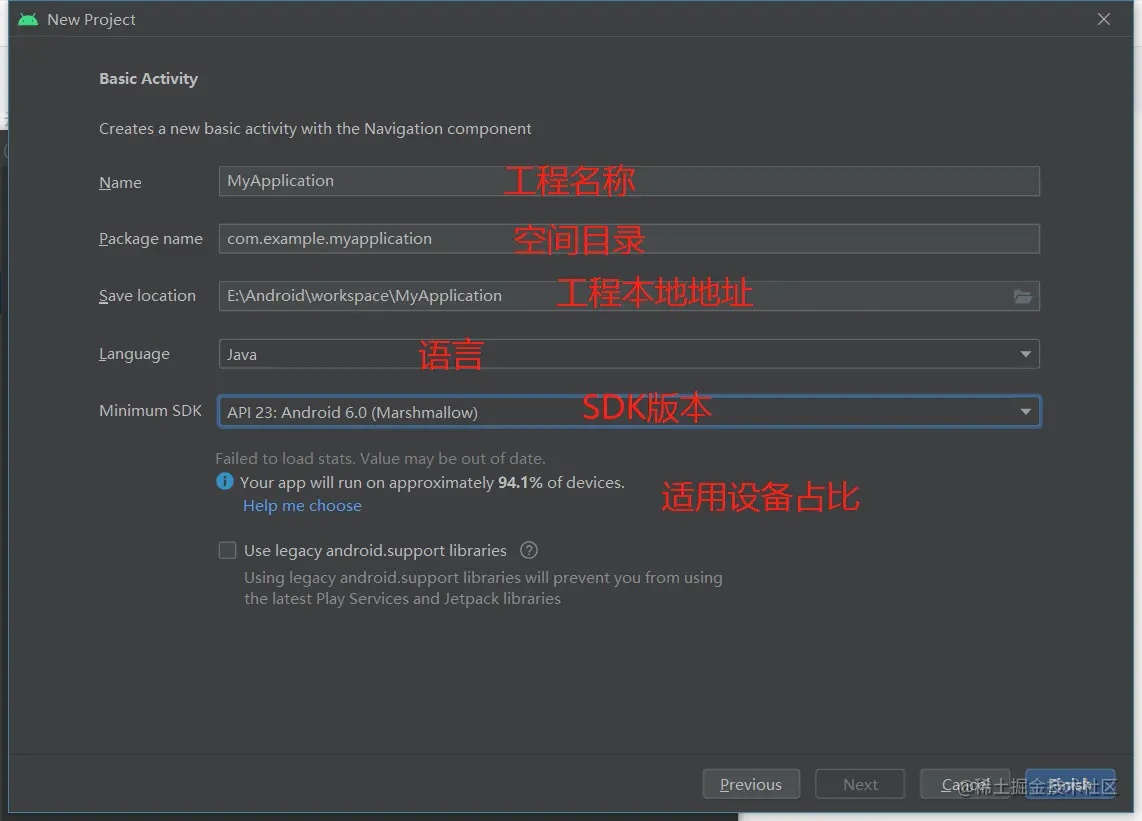Open the Language dropdown showing Java
The height and width of the screenshot is (821, 1142).
(x=629, y=354)
